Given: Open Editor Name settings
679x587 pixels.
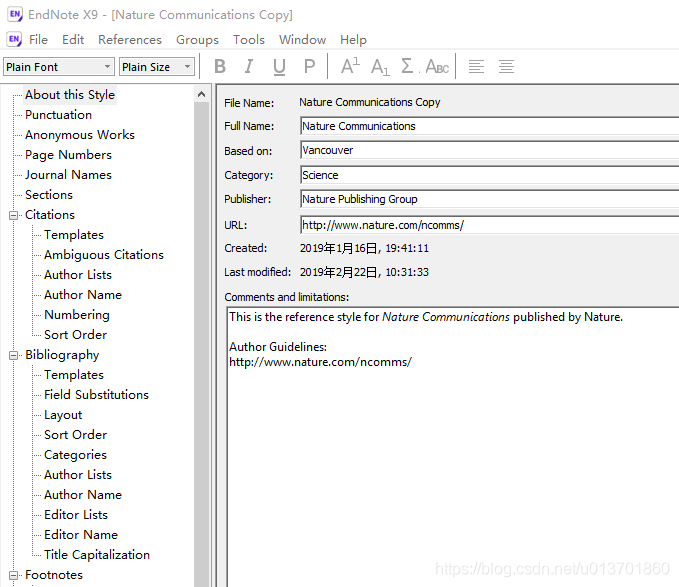Looking at the screenshot, I should click(x=81, y=535).
